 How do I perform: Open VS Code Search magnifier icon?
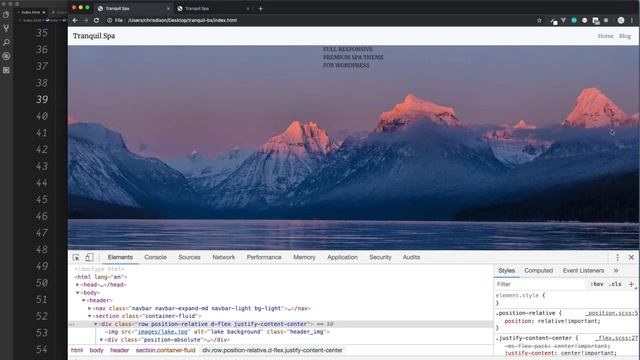point(6,42)
